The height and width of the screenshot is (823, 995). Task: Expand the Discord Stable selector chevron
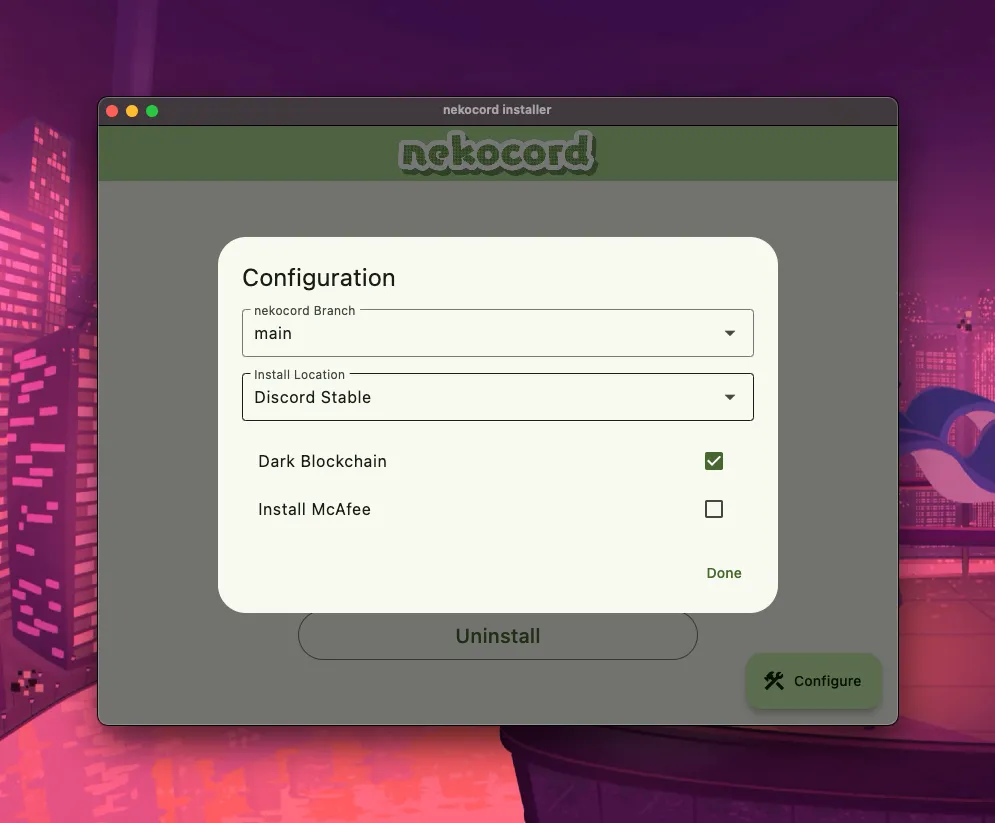click(729, 397)
